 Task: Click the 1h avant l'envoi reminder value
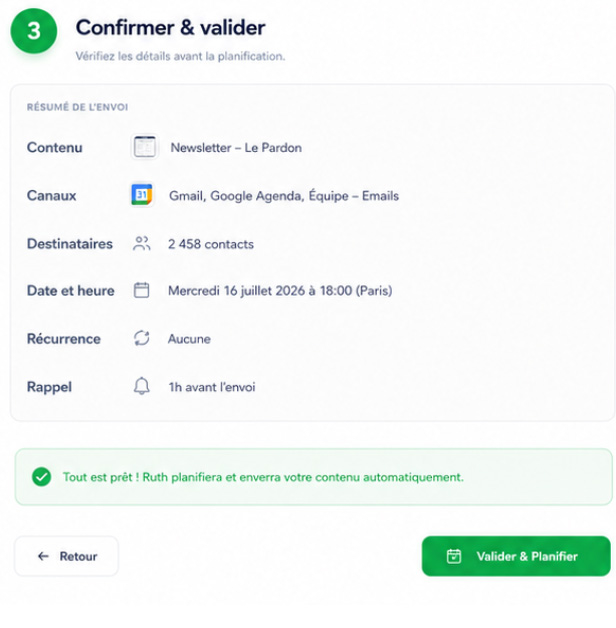212,387
